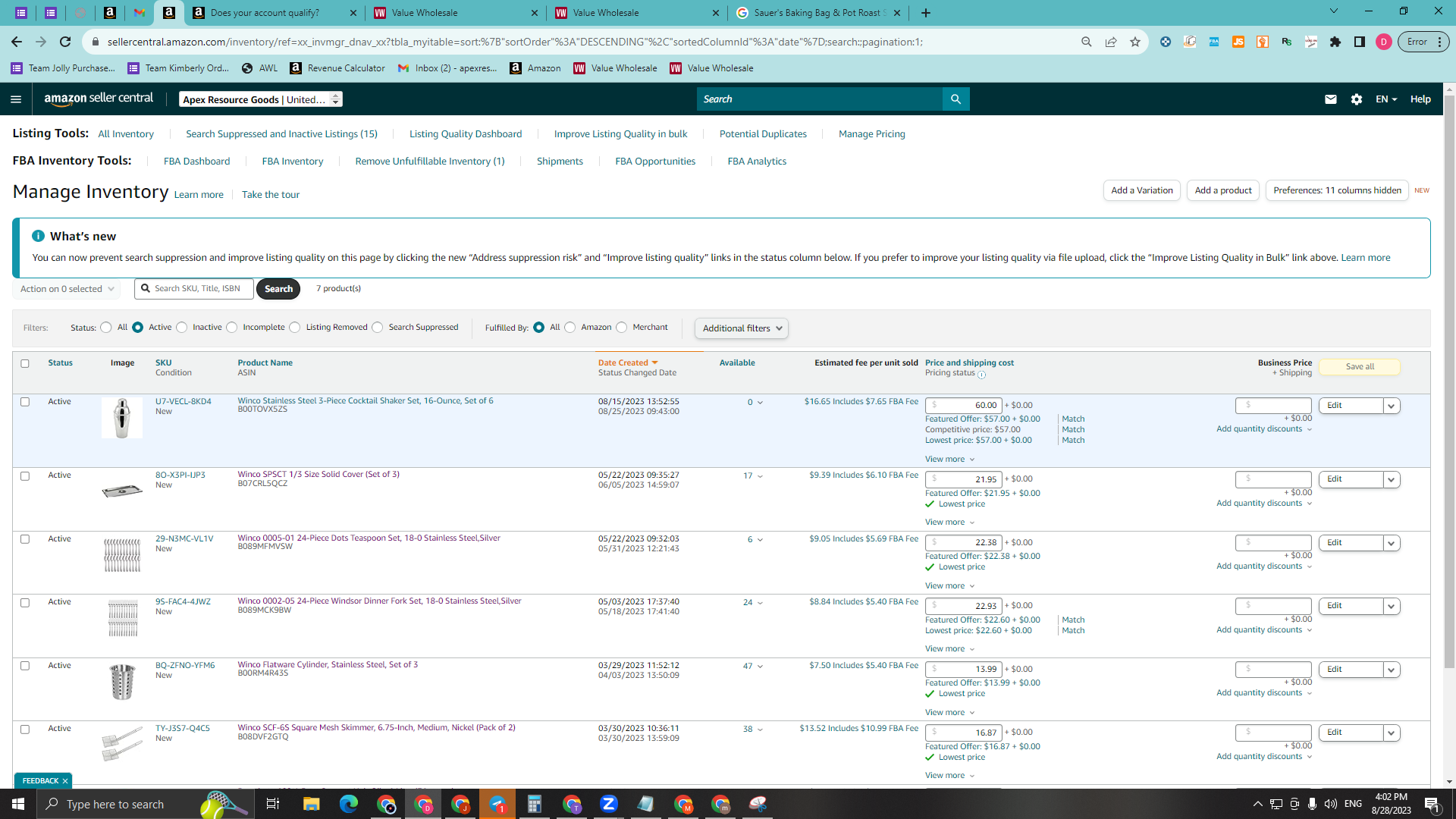Open the Winco Flatware Cylinder product link
1456x819 pixels.
pyautogui.click(x=328, y=665)
